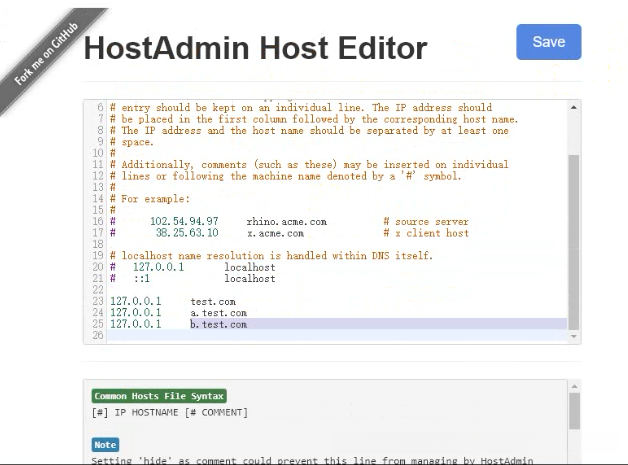Click on b.test.com host entry

click(x=218, y=324)
